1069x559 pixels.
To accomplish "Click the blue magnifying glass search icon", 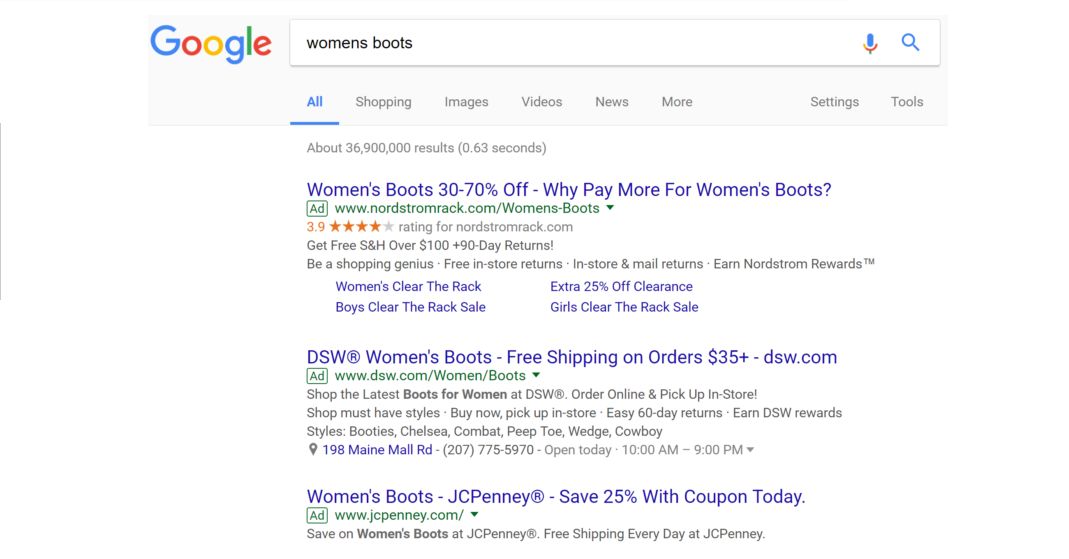I will 910,43.
